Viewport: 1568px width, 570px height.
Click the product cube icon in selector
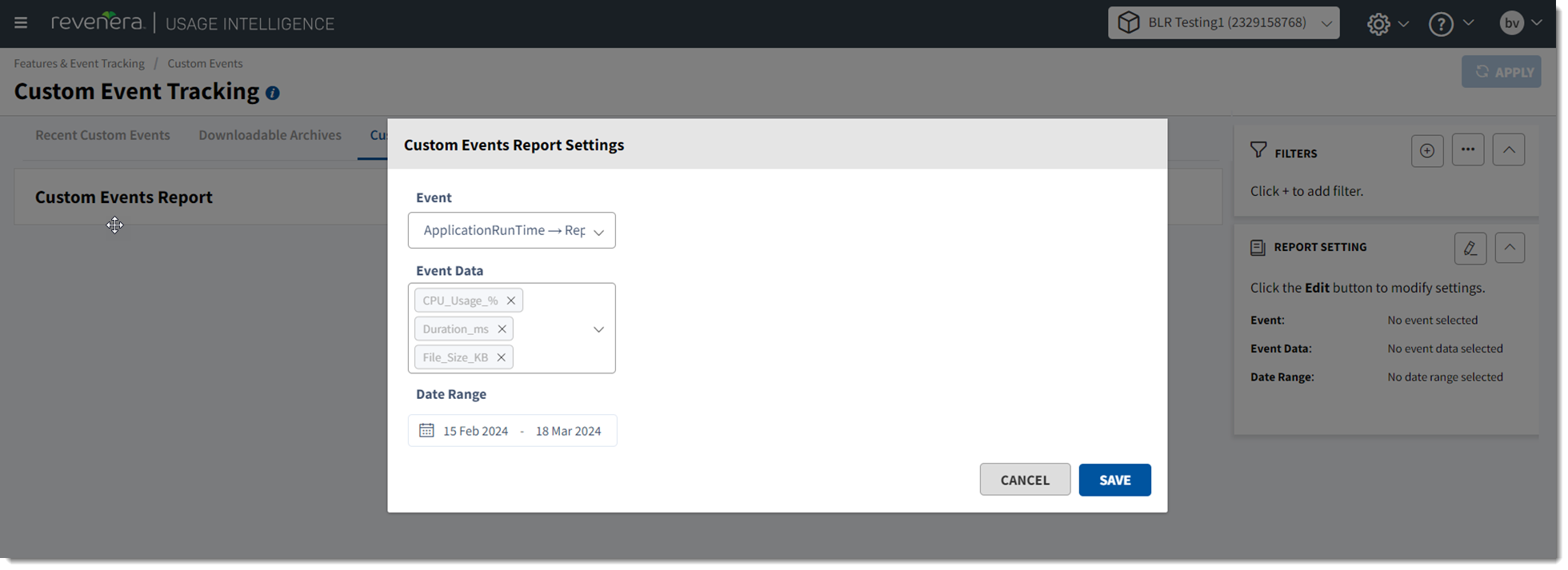tap(1129, 22)
